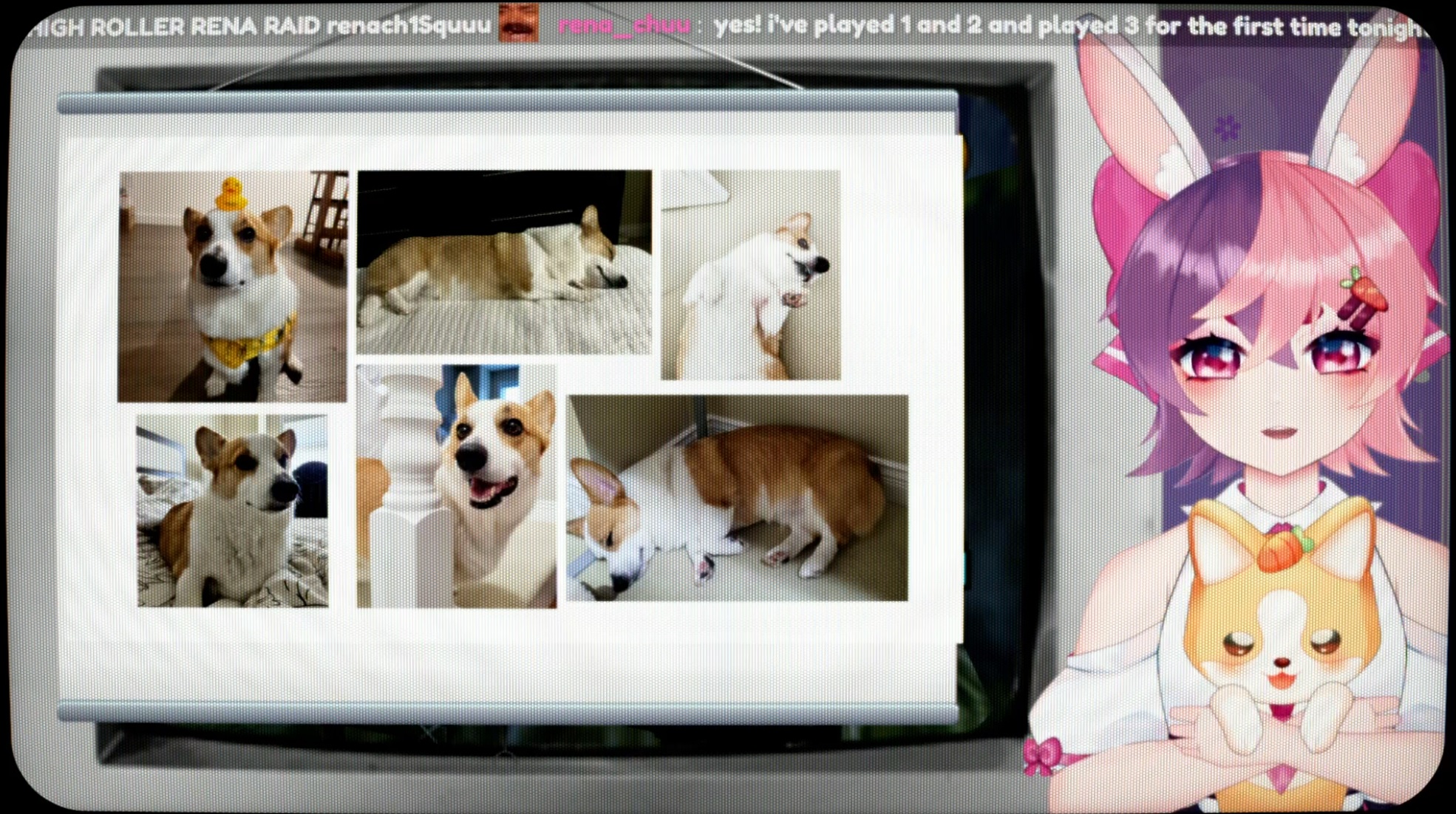Open the photo of corgi lying upside down
This screenshot has width=1456, height=814.
(x=750, y=275)
